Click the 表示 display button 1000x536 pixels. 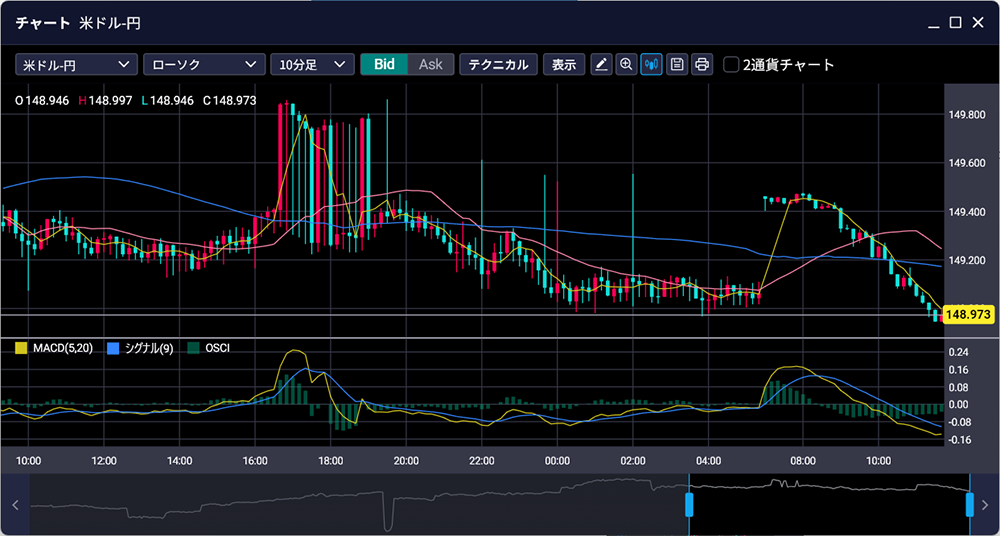[x=564, y=64]
